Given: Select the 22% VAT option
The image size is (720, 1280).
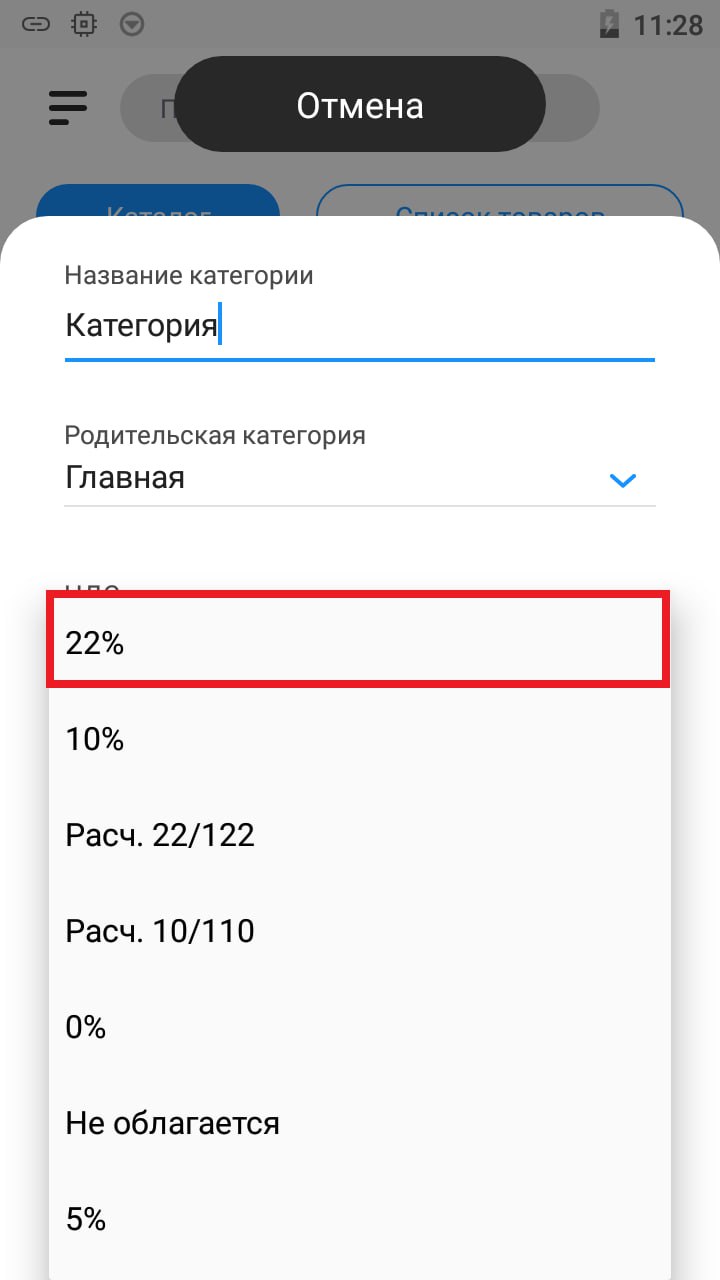Looking at the screenshot, I should (358, 643).
